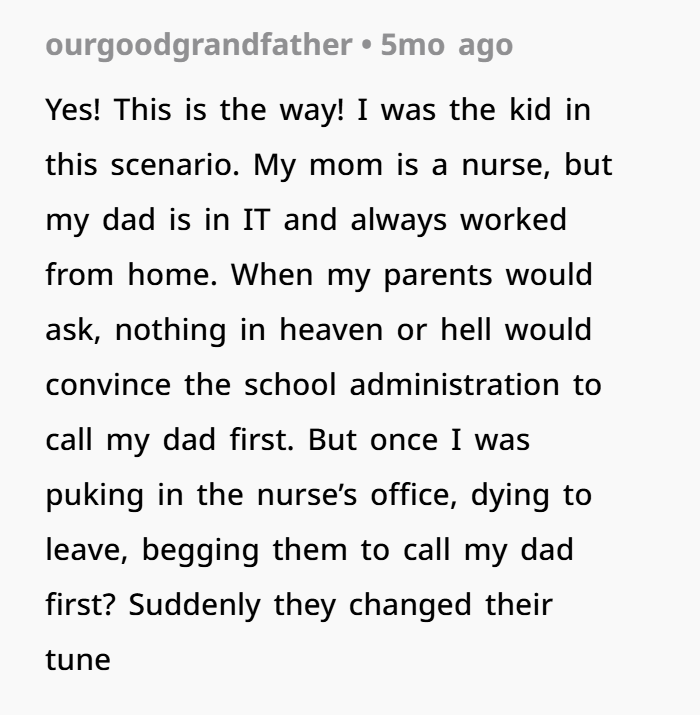Click the word 'scenario.' in the comment
700x715 pixels.
[x=175, y=165]
